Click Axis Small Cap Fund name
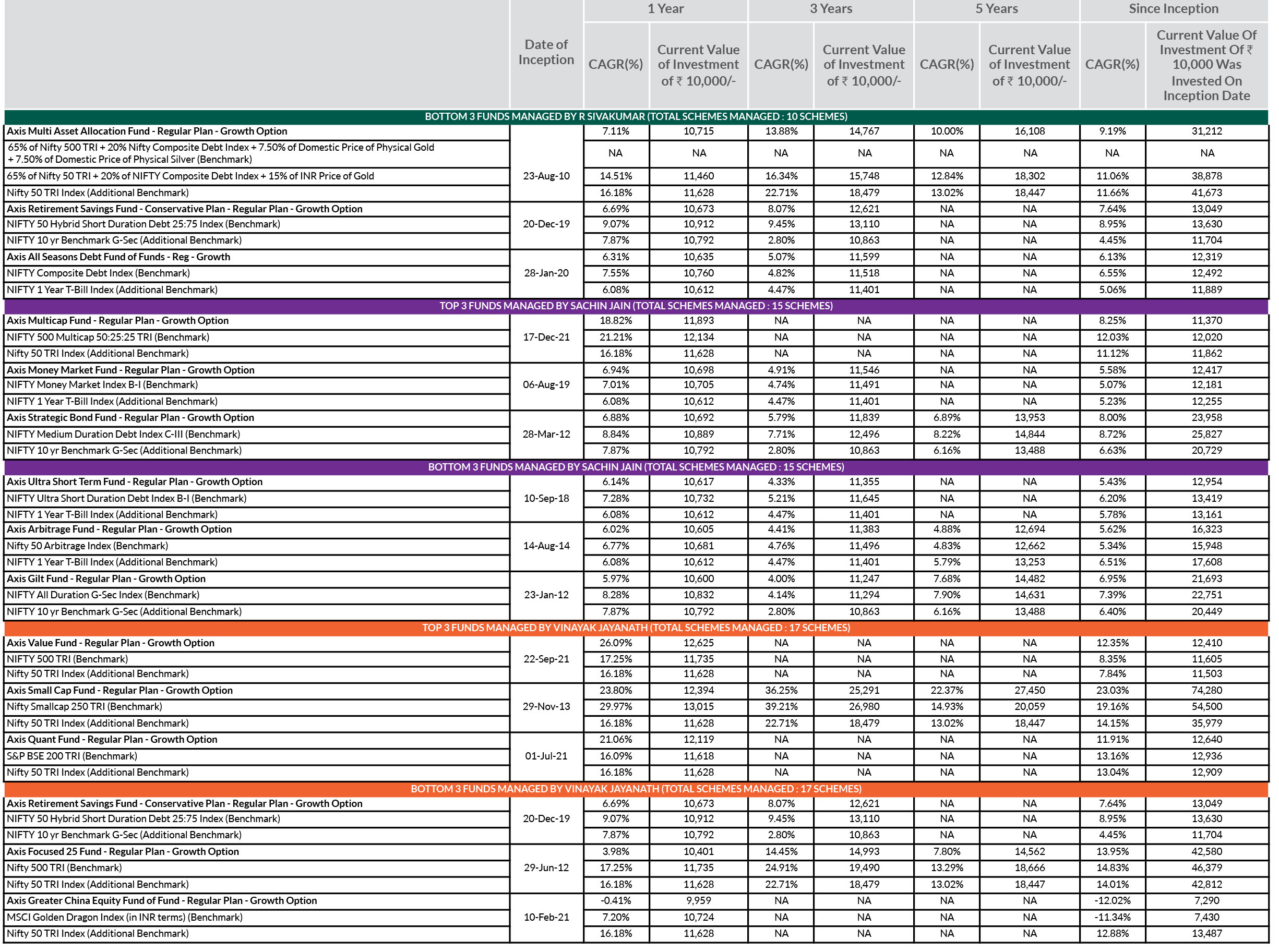Screen dimensions: 1279x952 [119, 690]
